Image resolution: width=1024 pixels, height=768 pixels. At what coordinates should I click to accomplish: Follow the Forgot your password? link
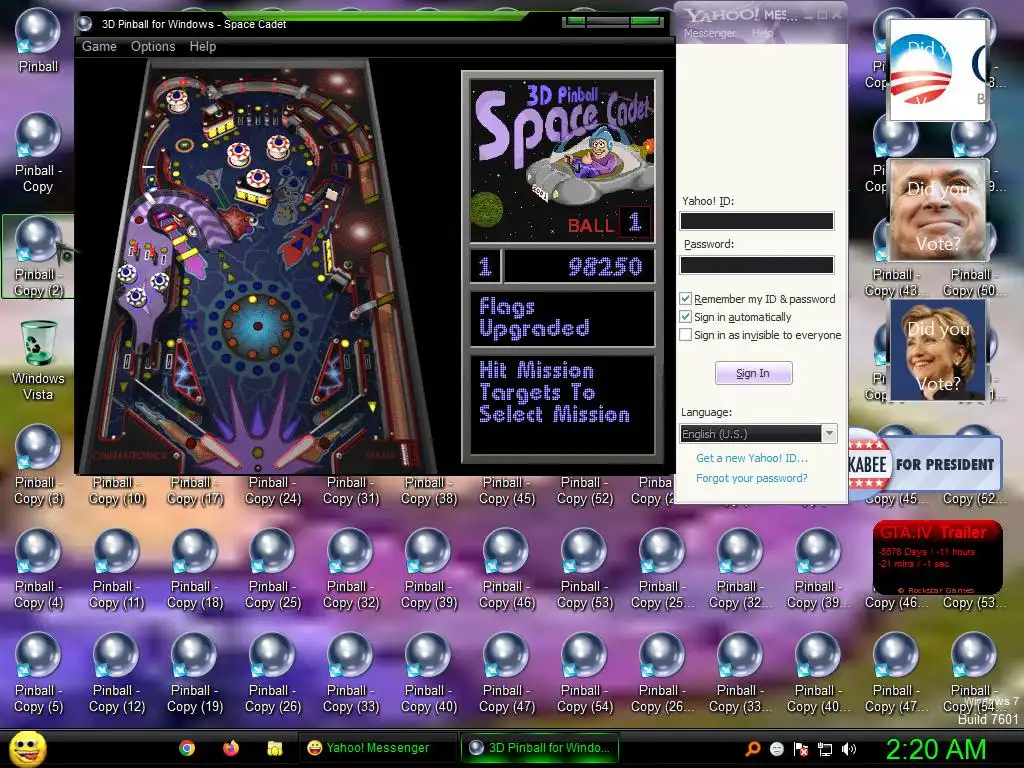point(752,478)
